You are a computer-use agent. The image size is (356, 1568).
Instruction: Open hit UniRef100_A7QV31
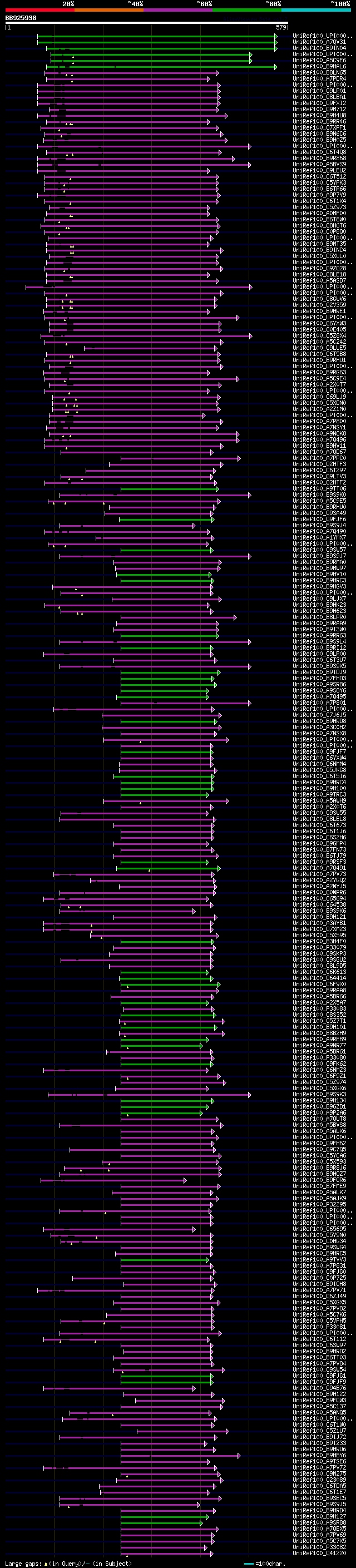point(319,42)
